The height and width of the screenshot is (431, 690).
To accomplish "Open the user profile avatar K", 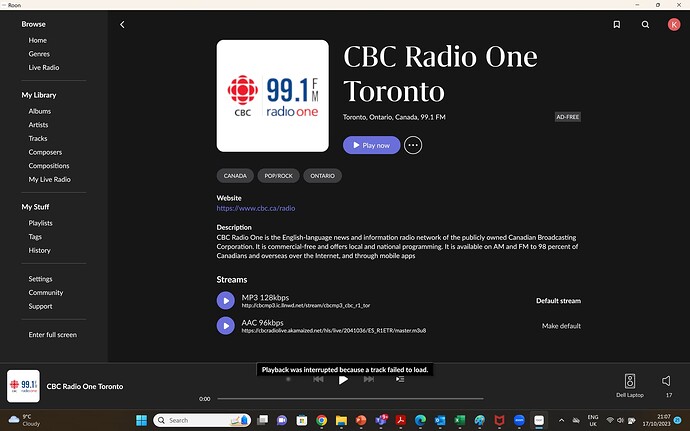I will [x=673, y=24].
